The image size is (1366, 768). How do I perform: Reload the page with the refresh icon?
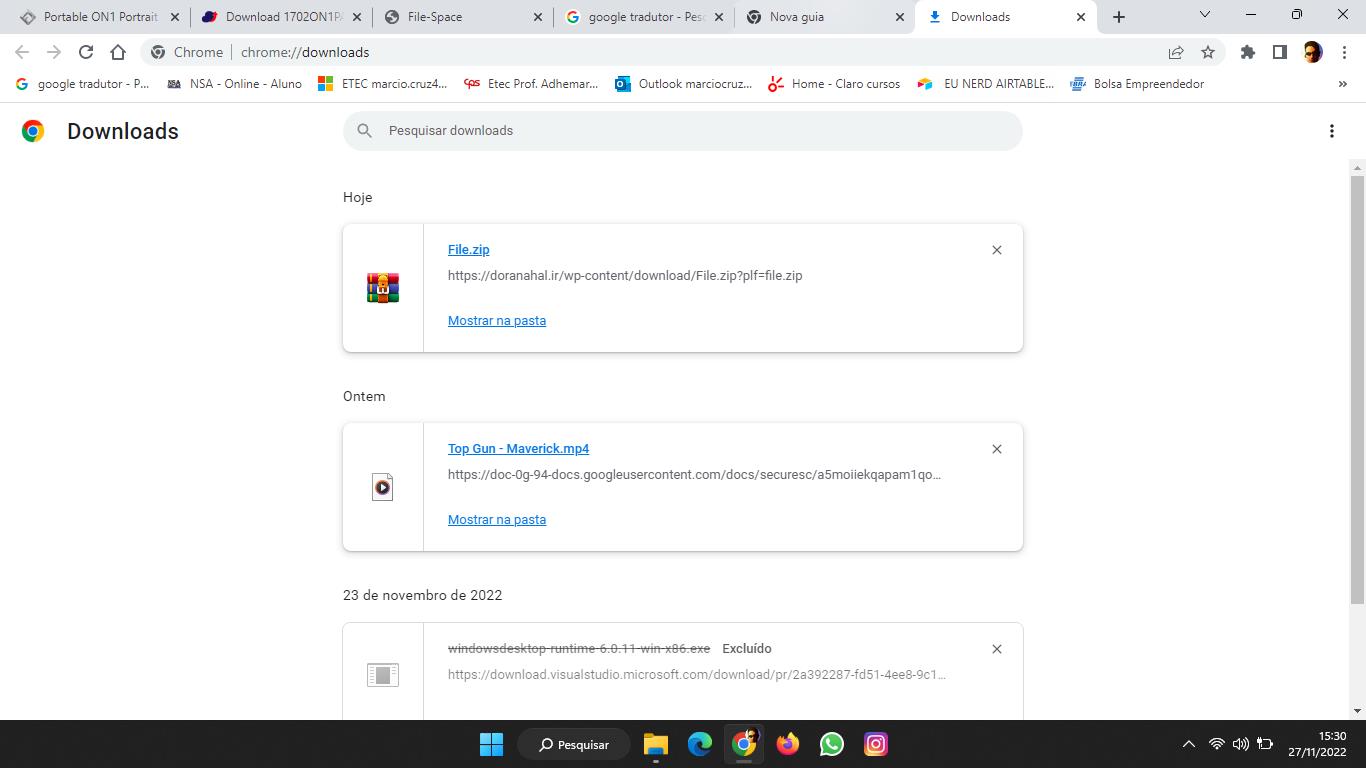click(x=86, y=52)
